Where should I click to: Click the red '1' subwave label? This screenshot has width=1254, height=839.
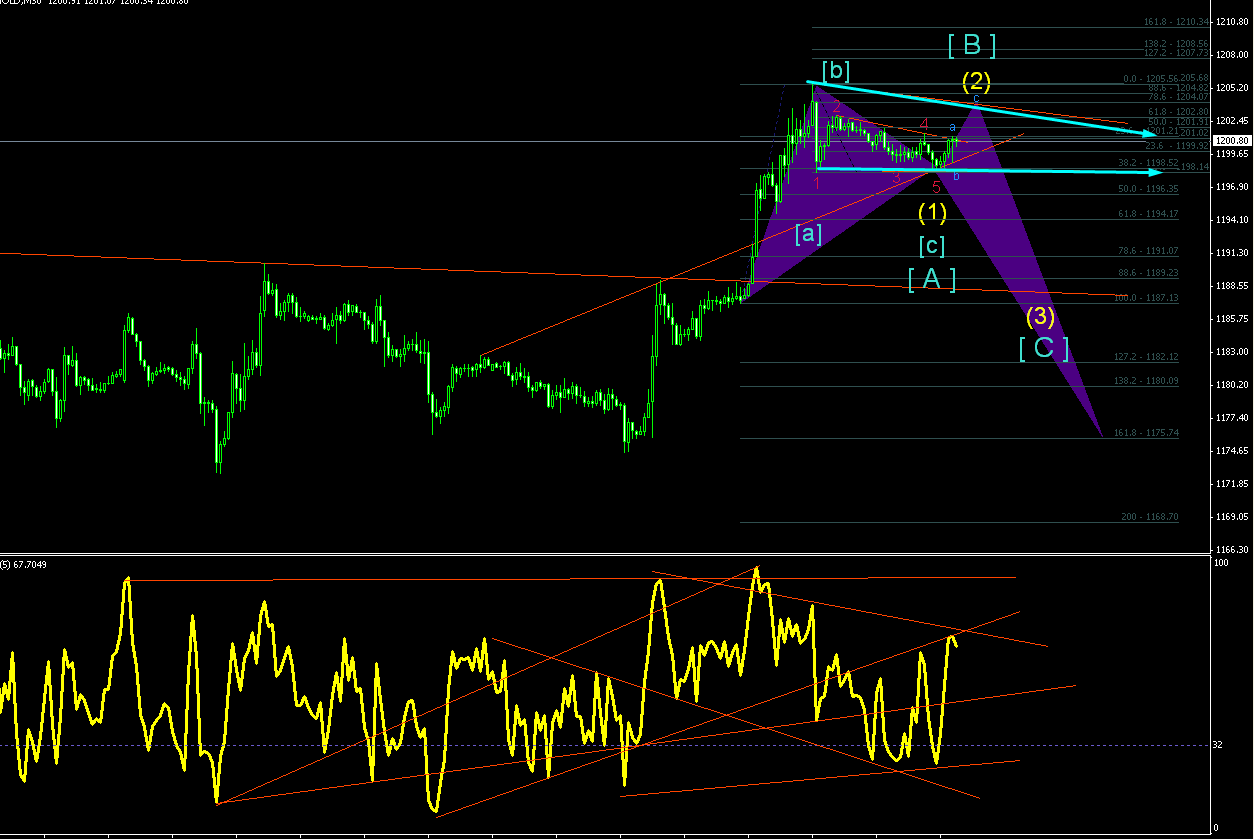[817, 184]
